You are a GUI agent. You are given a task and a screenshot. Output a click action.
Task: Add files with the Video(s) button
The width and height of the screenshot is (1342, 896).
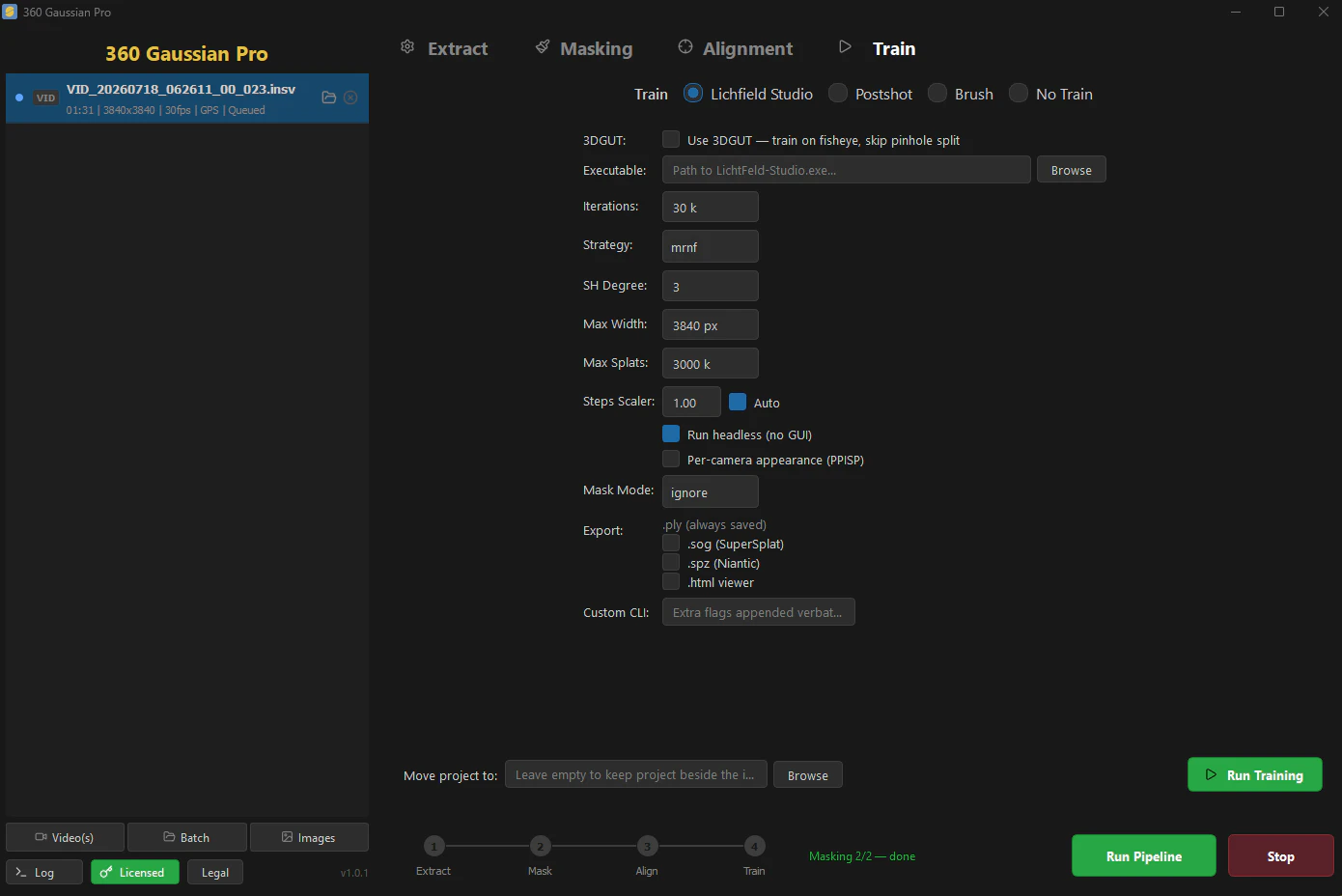pos(65,837)
